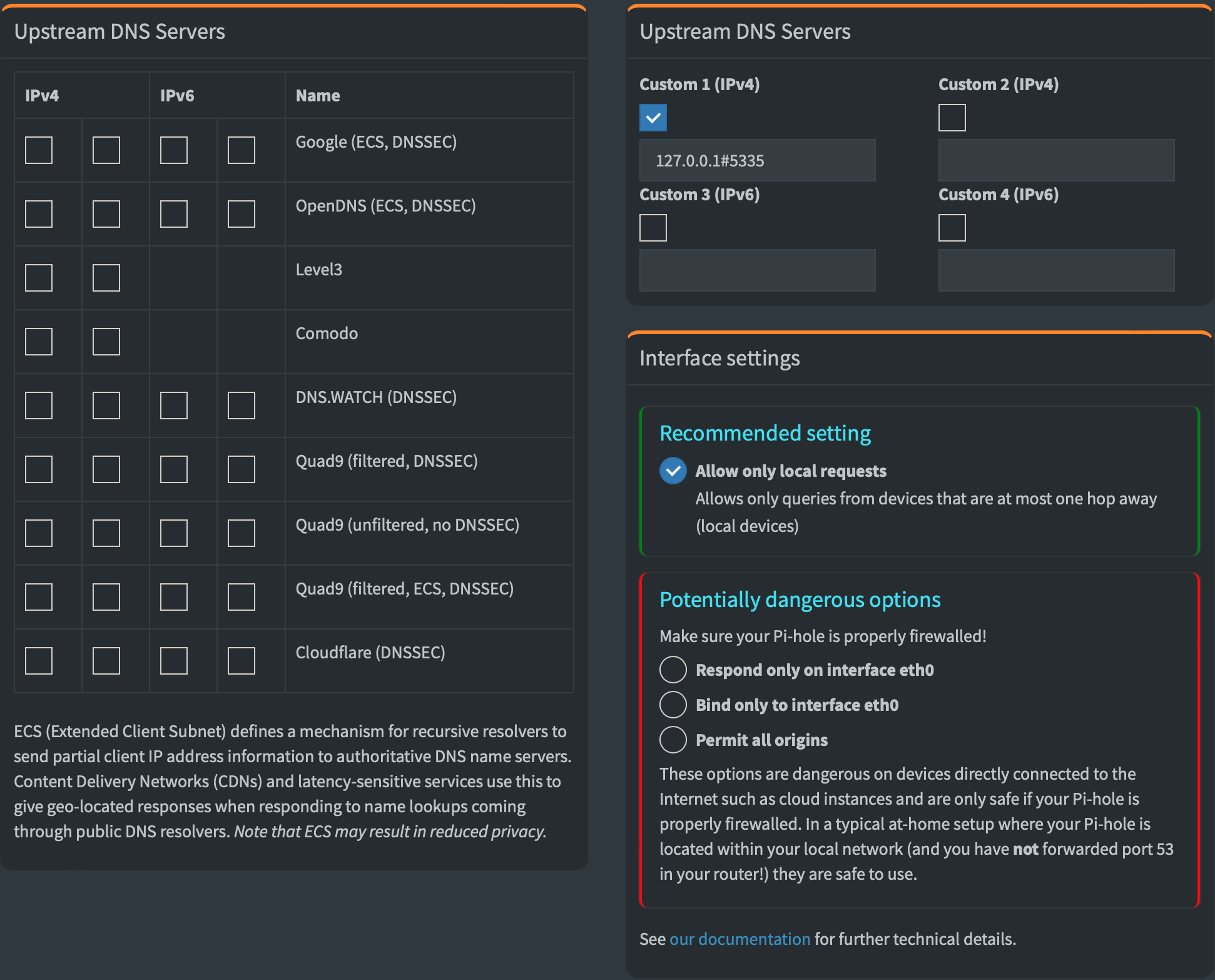The height and width of the screenshot is (980, 1215).
Task: Click the Custom 3 (IPv6) address field
Action: point(757,270)
